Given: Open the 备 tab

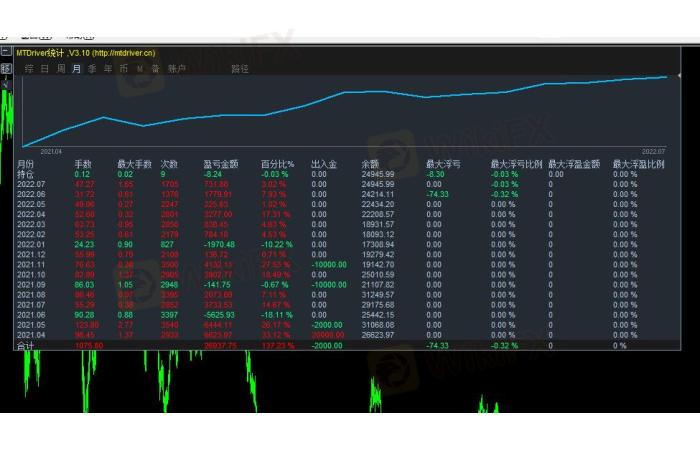Looking at the screenshot, I should 155,69.
